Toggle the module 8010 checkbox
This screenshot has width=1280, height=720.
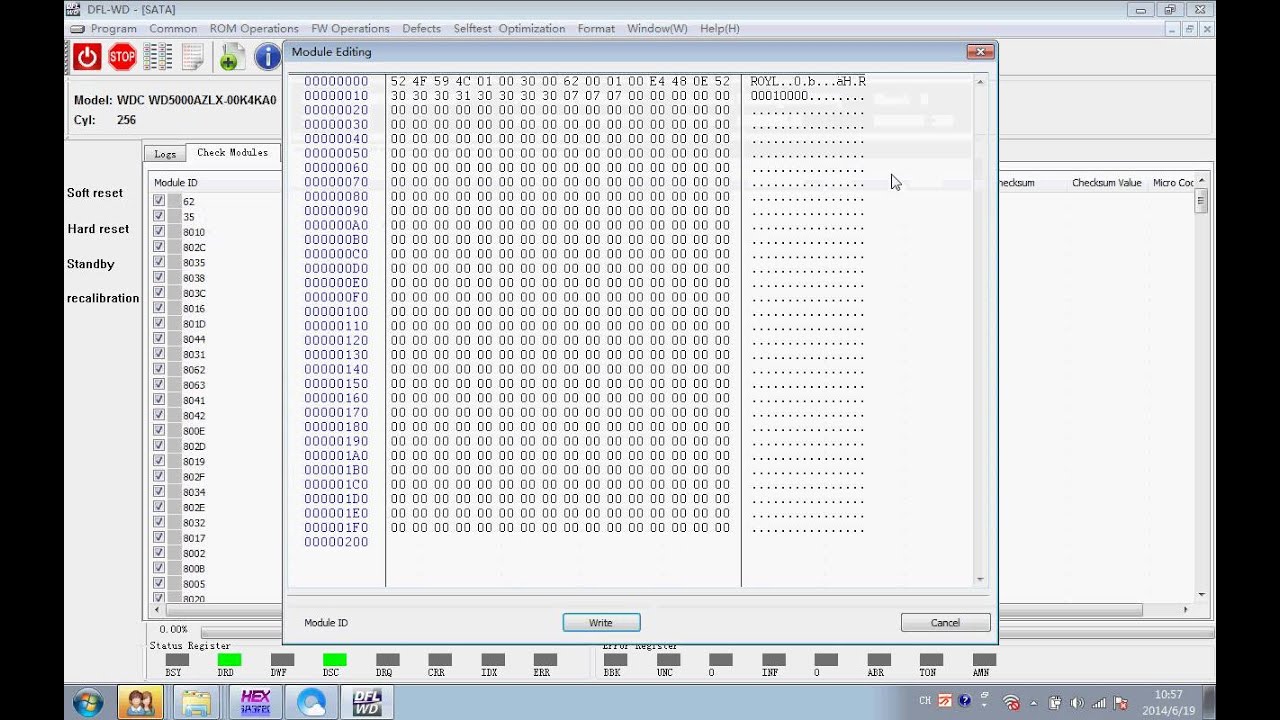pyautogui.click(x=159, y=231)
